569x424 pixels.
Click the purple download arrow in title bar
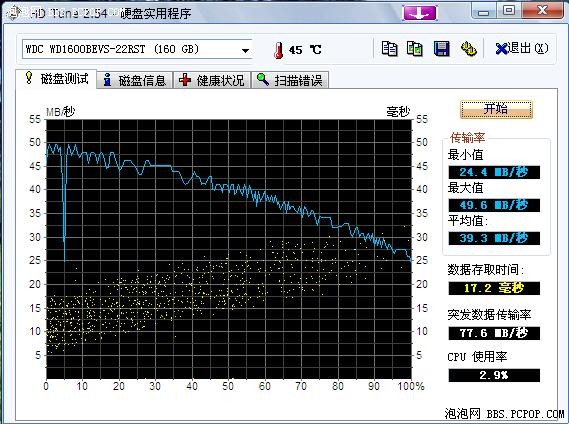point(419,13)
